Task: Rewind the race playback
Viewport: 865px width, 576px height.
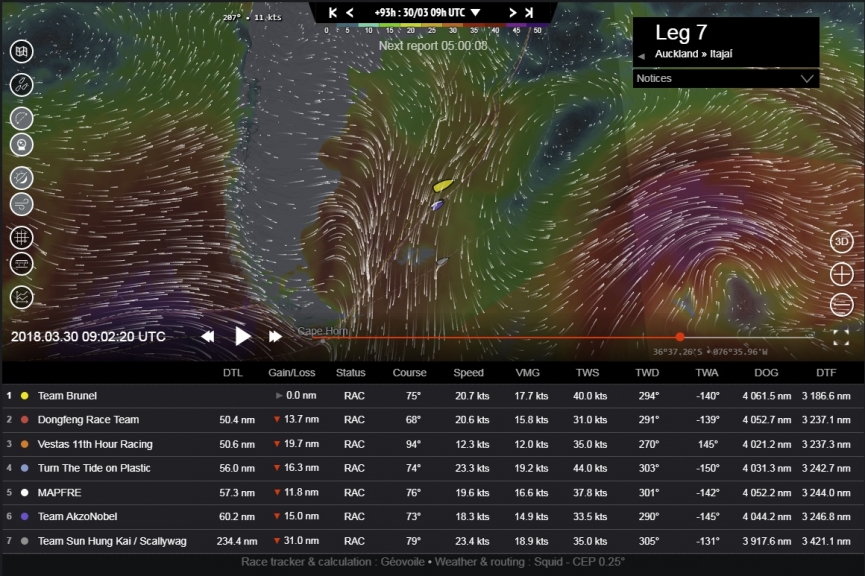Action: [207, 337]
